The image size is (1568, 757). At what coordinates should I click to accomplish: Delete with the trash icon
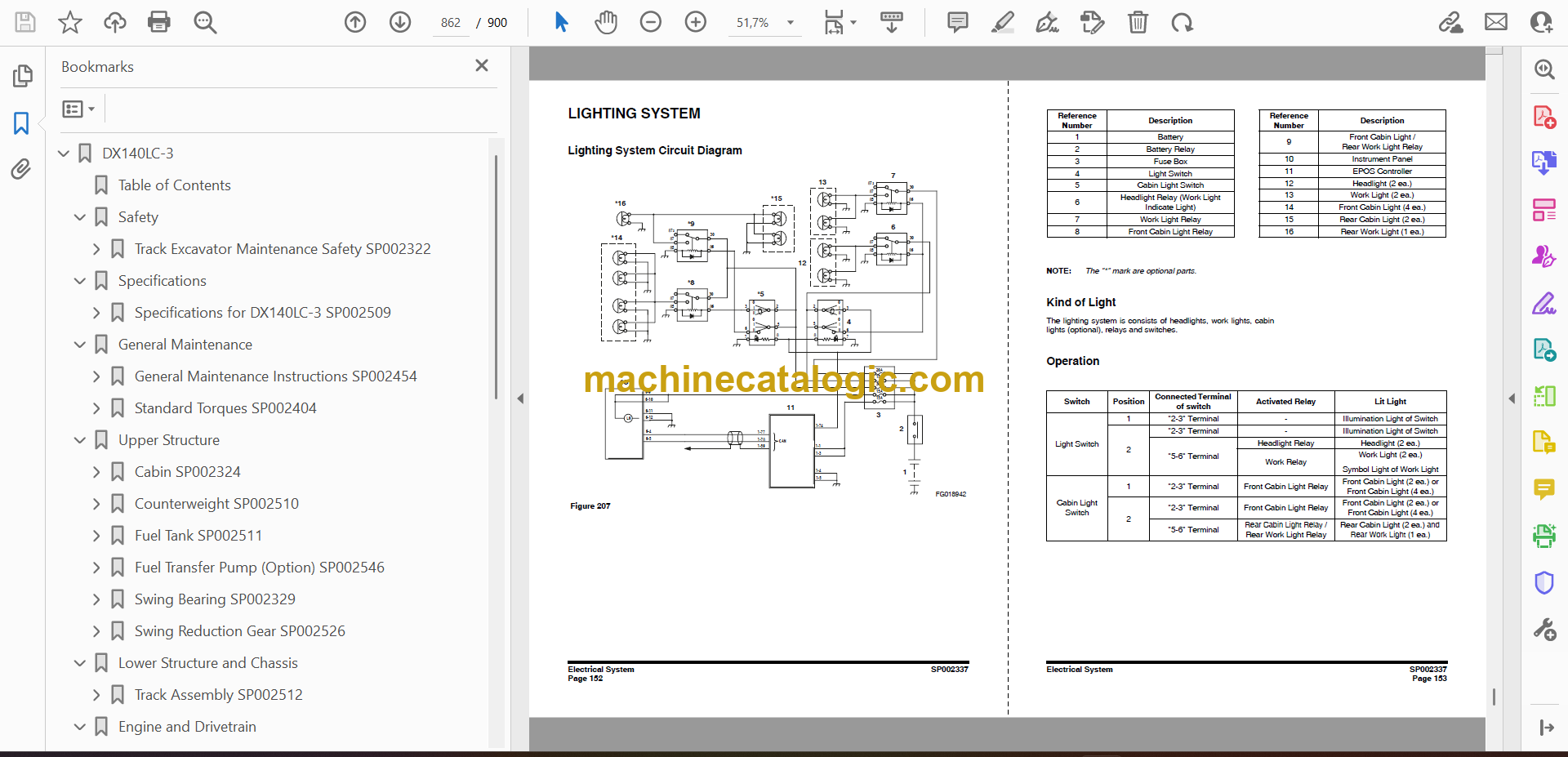1138,22
